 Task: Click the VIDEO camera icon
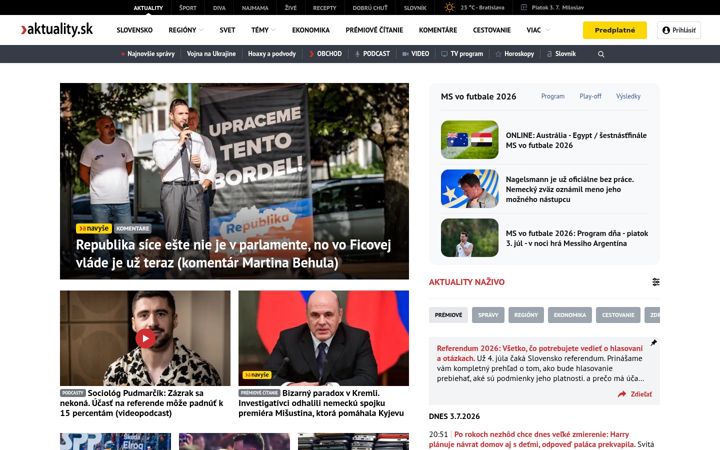(x=405, y=54)
